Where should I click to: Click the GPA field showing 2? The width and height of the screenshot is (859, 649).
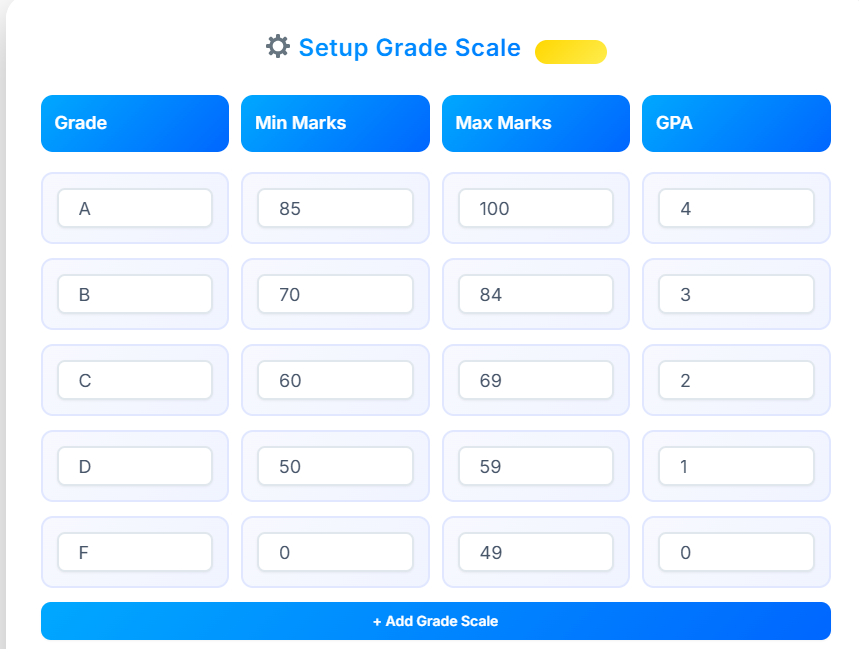736,380
